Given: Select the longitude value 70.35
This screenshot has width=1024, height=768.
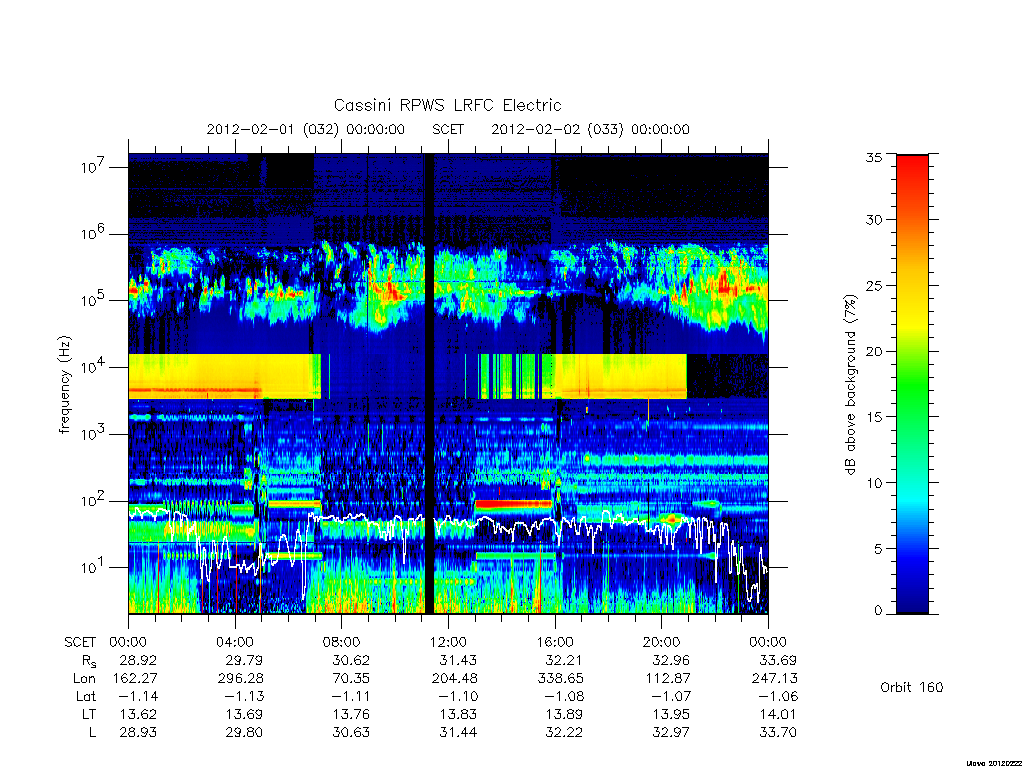Looking at the screenshot, I should [x=351, y=679].
